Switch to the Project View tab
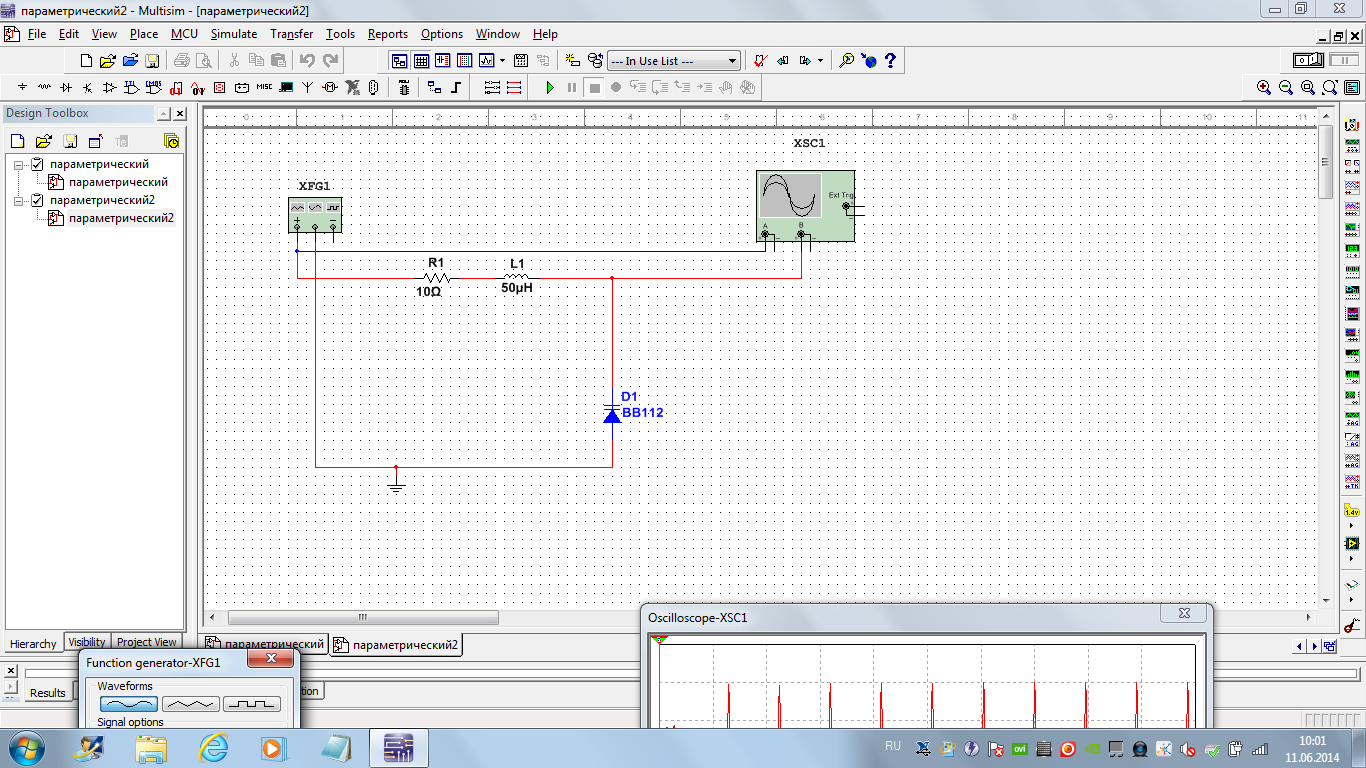 tap(146, 642)
